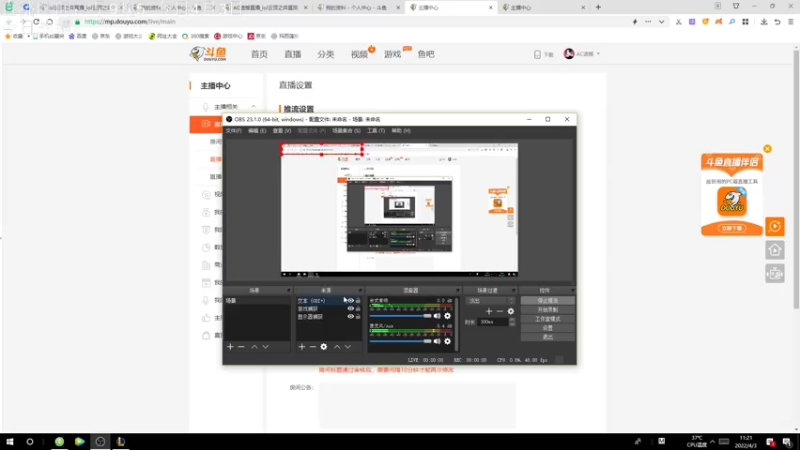800x450 pixels.
Task: Open OBS 设置 from the controls panel
Action: [547, 328]
